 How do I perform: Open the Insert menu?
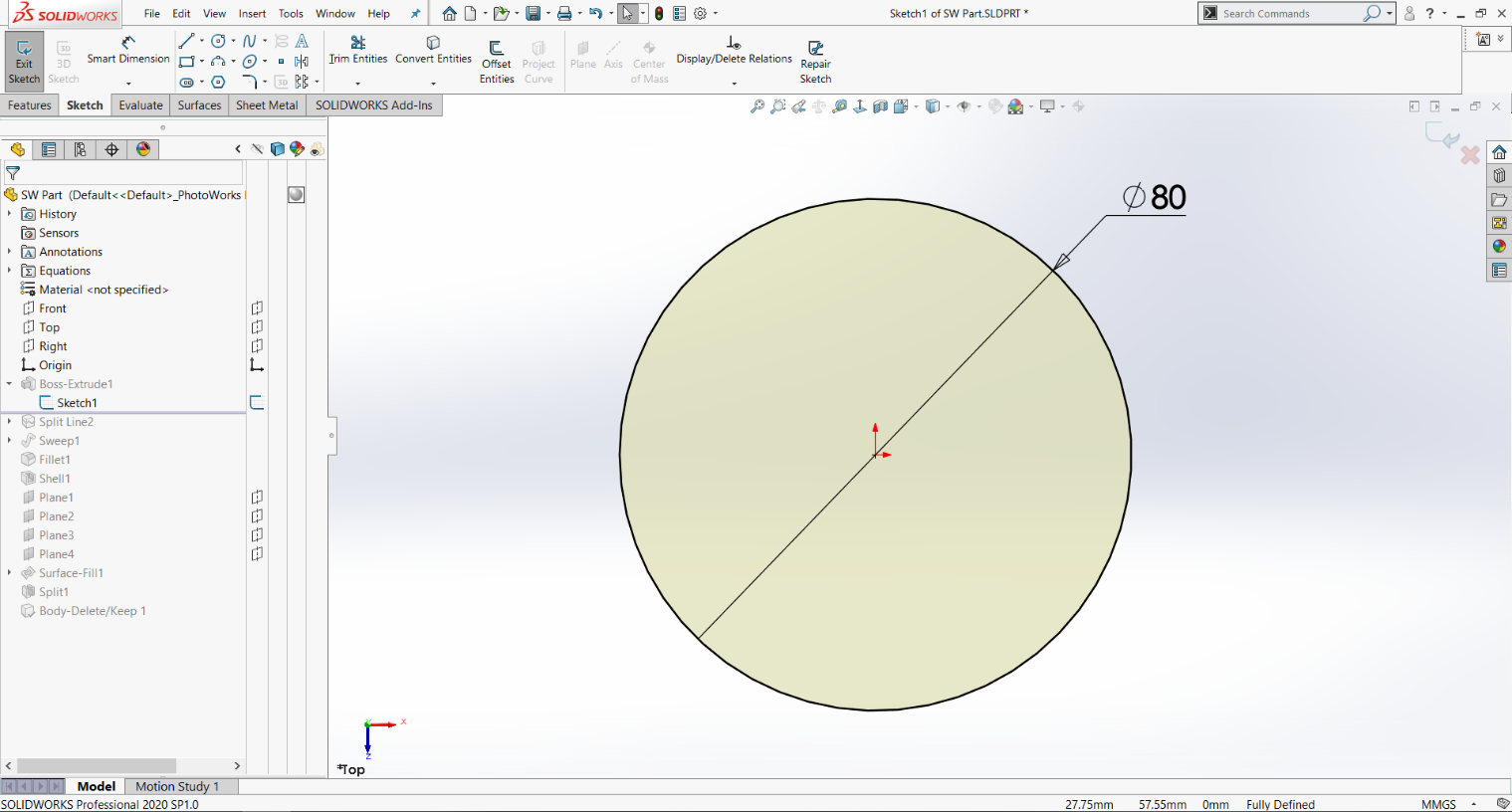click(252, 13)
